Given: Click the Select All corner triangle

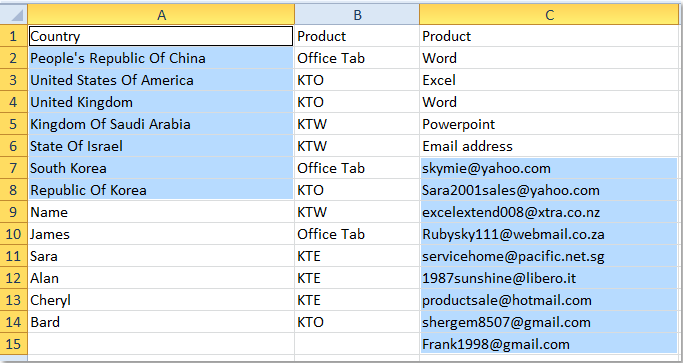Looking at the screenshot, I should pos(14,15).
